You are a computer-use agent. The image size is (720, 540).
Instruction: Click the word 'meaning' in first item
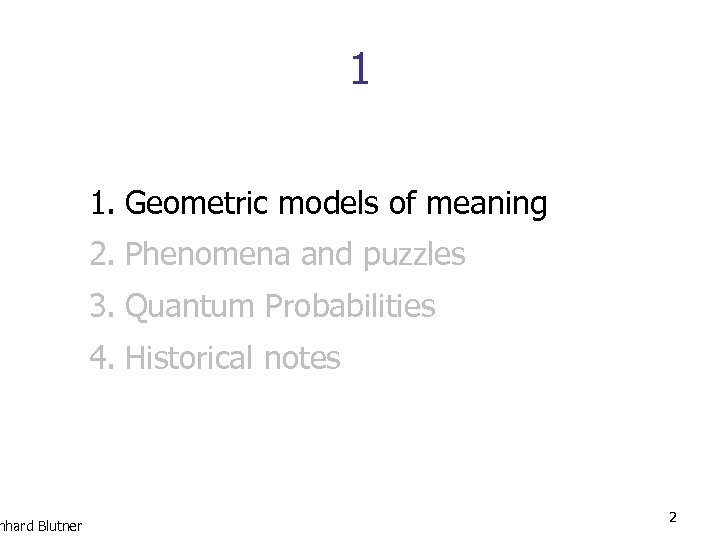(486, 205)
